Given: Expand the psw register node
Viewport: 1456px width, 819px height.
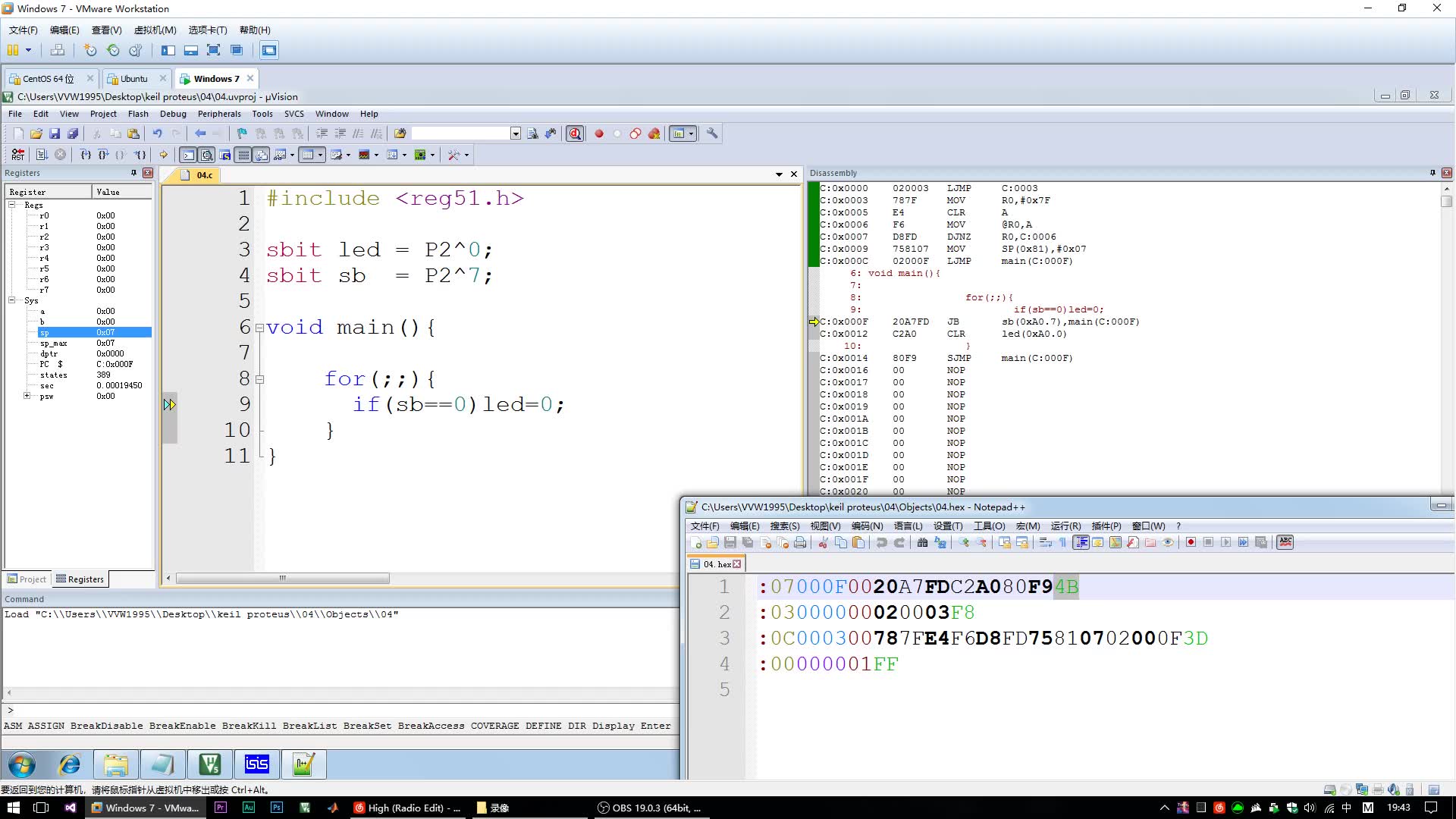Looking at the screenshot, I should pos(27,396).
